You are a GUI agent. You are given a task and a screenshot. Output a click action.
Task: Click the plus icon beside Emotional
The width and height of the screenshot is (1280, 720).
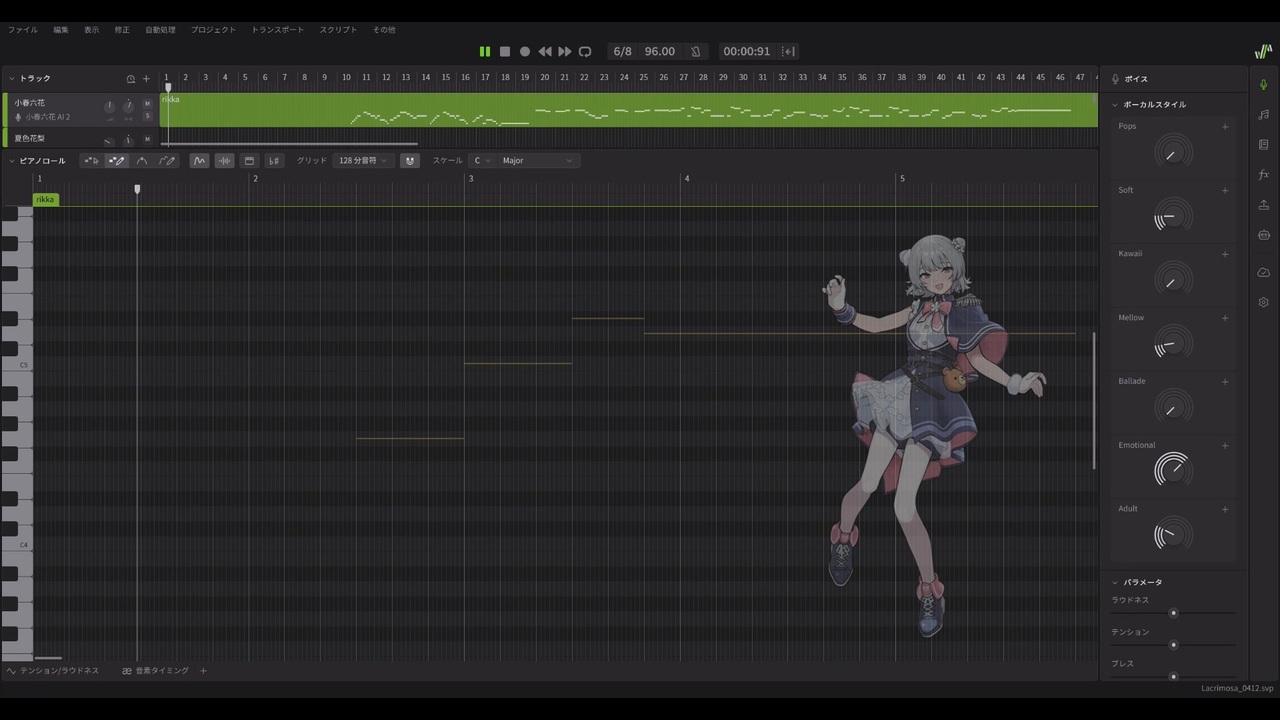tap(1225, 445)
